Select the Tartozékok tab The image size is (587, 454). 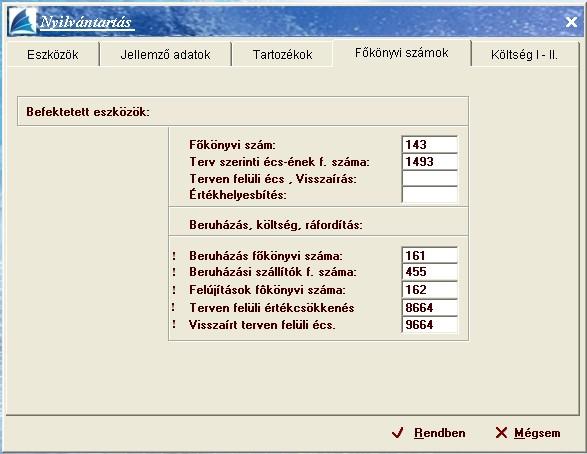tap(282, 55)
